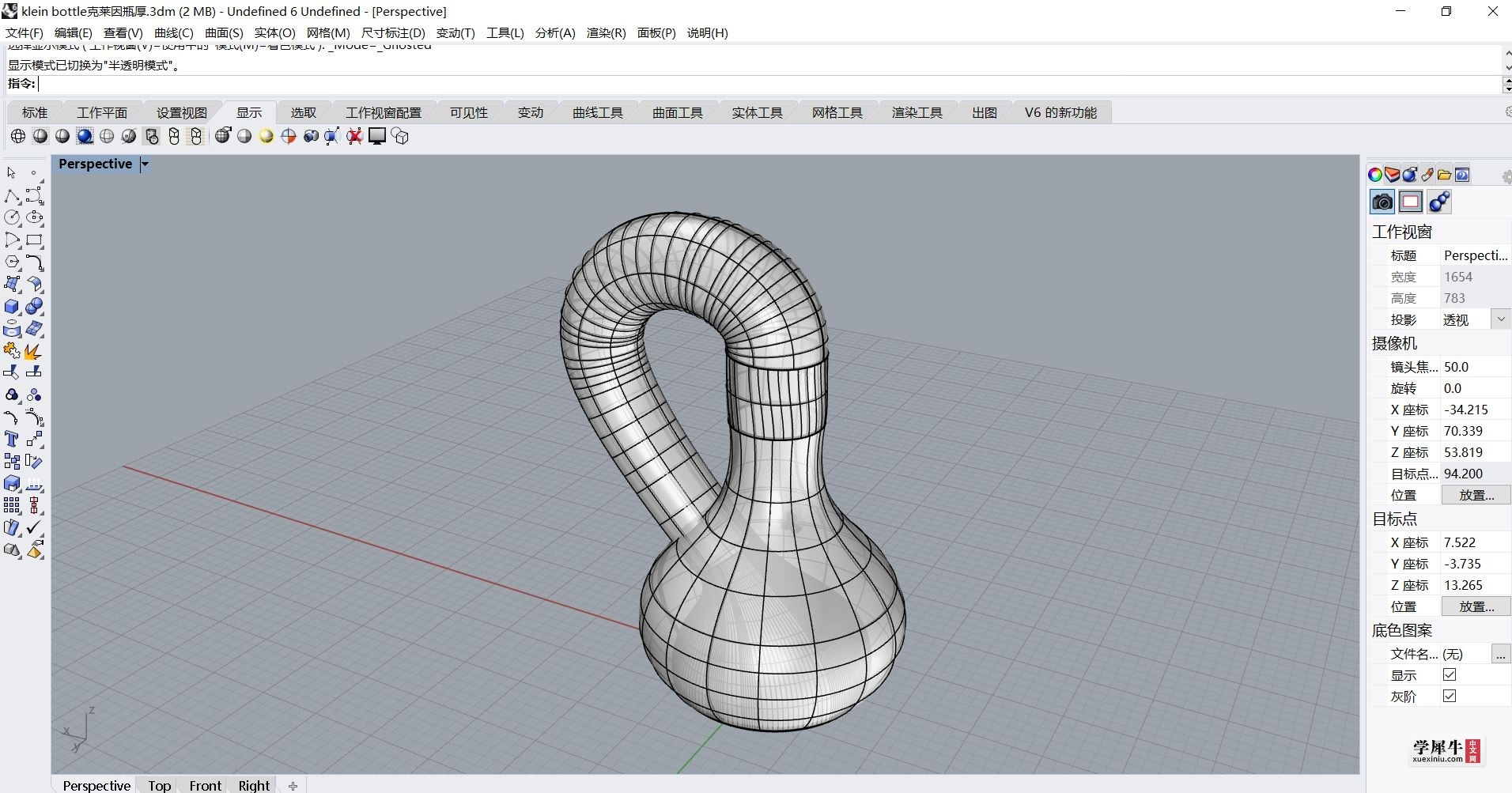This screenshot has width=1512, height=793.
Task: Select the red X hide icon in Display toolbar
Action: (355, 136)
